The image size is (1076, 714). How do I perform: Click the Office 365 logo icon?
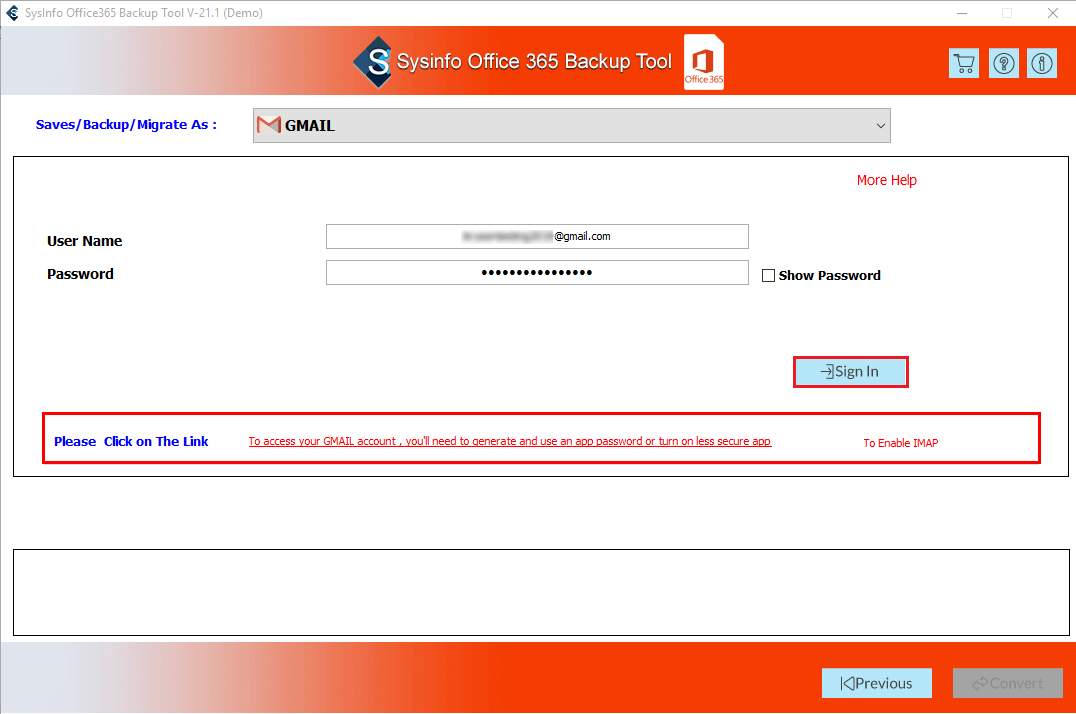[x=704, y=62]
